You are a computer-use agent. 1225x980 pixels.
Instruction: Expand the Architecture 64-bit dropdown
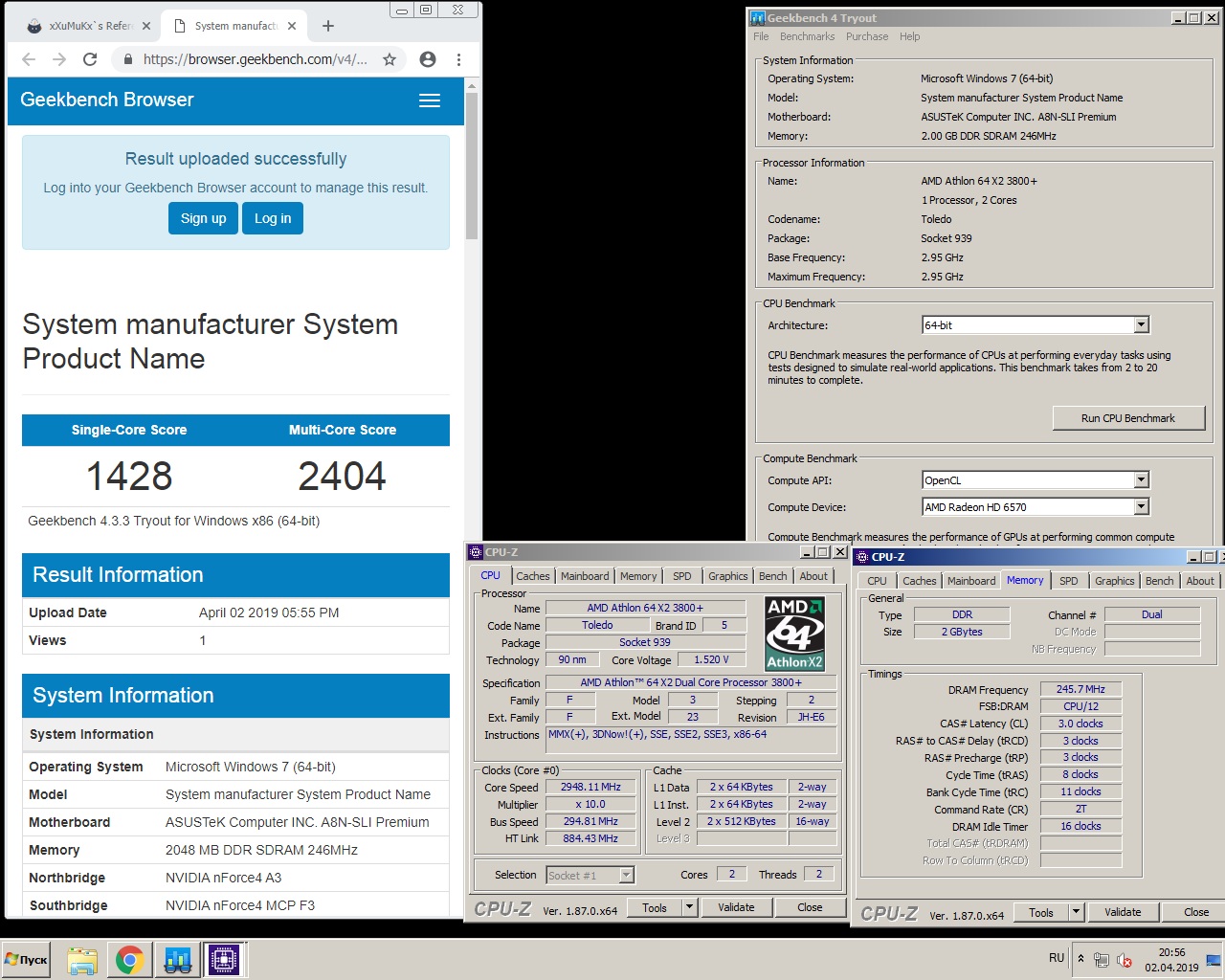1141,325
